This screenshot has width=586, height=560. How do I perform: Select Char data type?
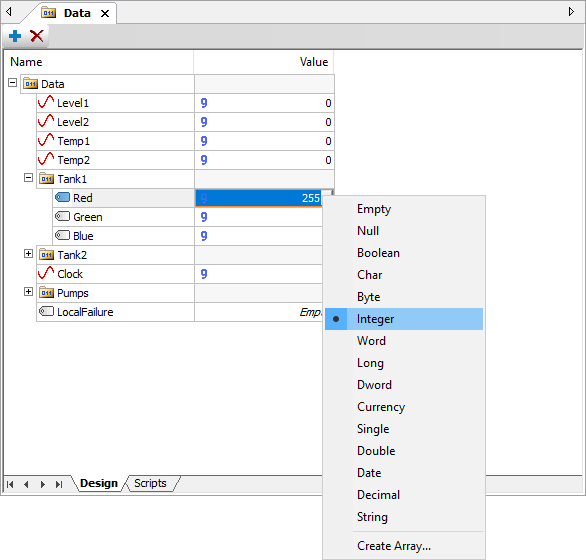pos(404,275)
